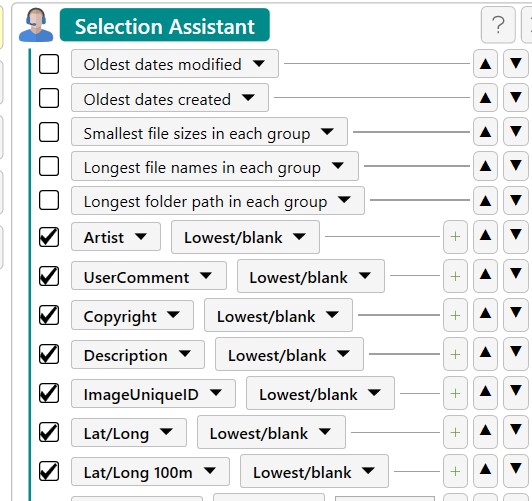Move Oldest dates modified rule up
This screenshot has width=532, height=501.
point(486,64)
